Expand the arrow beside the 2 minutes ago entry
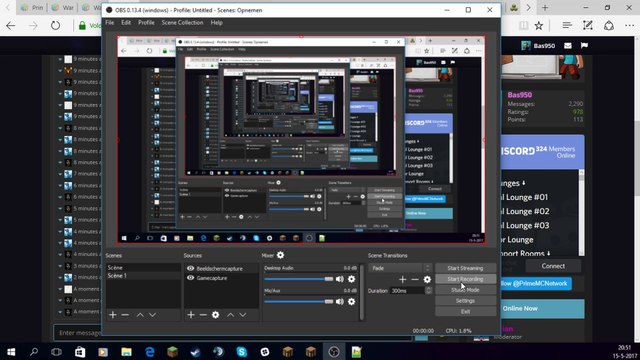Image resolution: width=640 pixels, height=360 pixels. tap(60, 278)
